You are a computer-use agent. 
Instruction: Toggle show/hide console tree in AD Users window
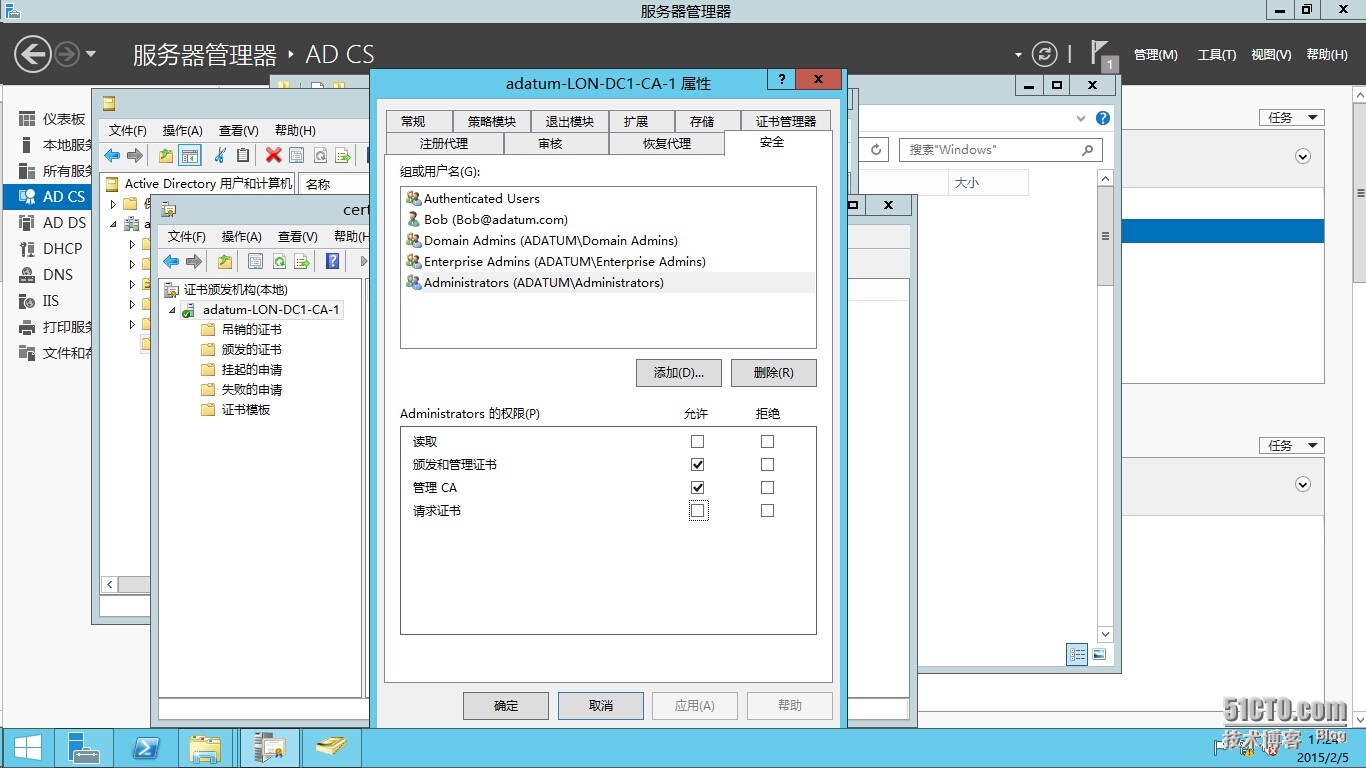tap(190, 155)
